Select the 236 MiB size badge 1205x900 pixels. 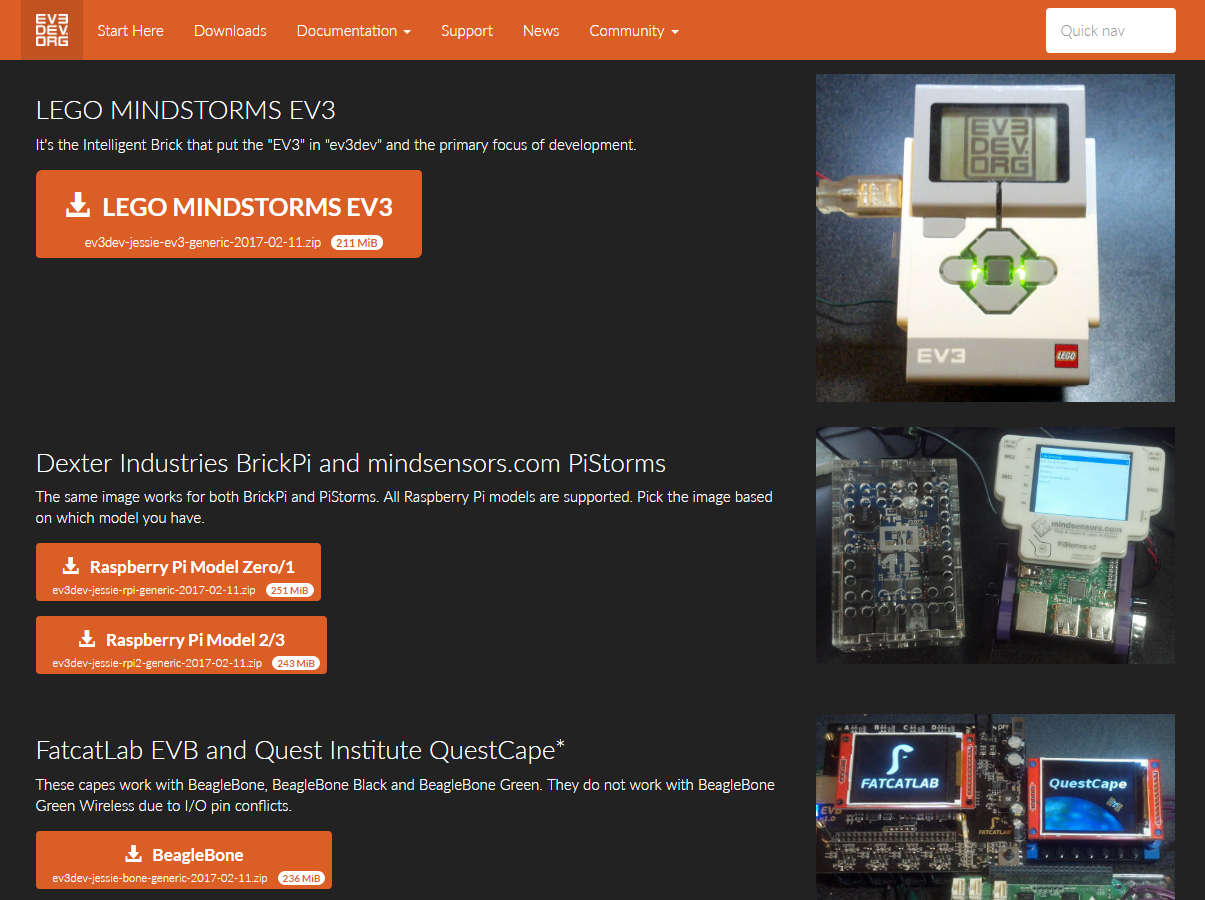pos(300,878)
